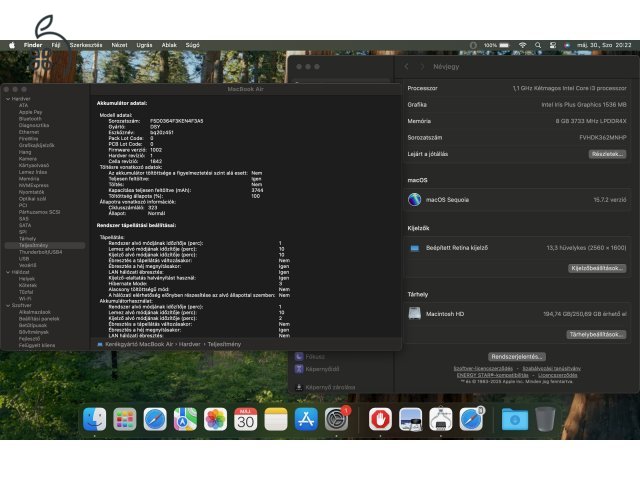Click the Siri icon in menu bar
This screenshot has width=640, height=480.
567,45
